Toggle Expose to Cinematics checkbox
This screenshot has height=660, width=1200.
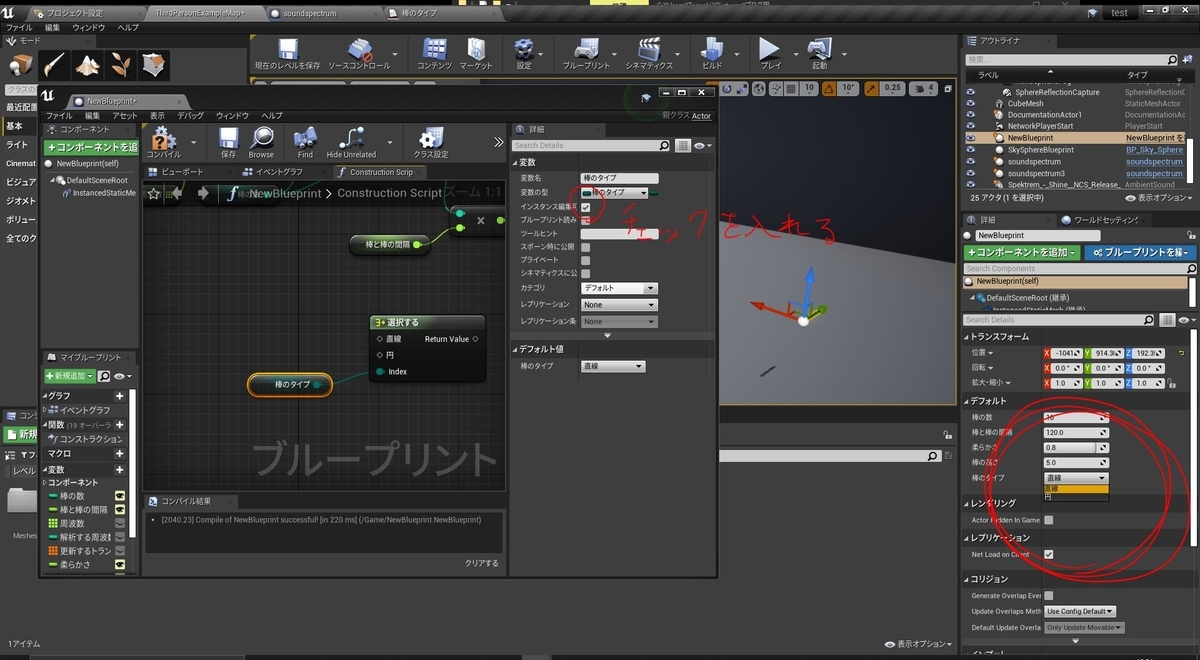tap(586, 273)
